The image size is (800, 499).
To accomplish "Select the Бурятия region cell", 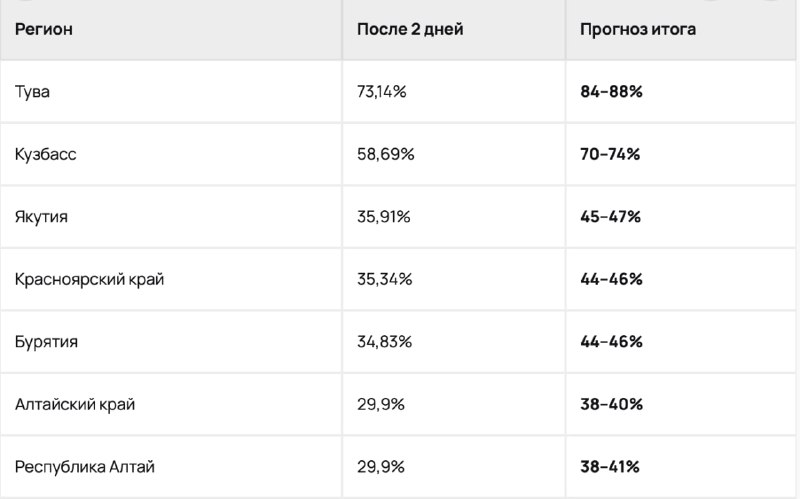I will pyautogui.click(x=46, y=341).
